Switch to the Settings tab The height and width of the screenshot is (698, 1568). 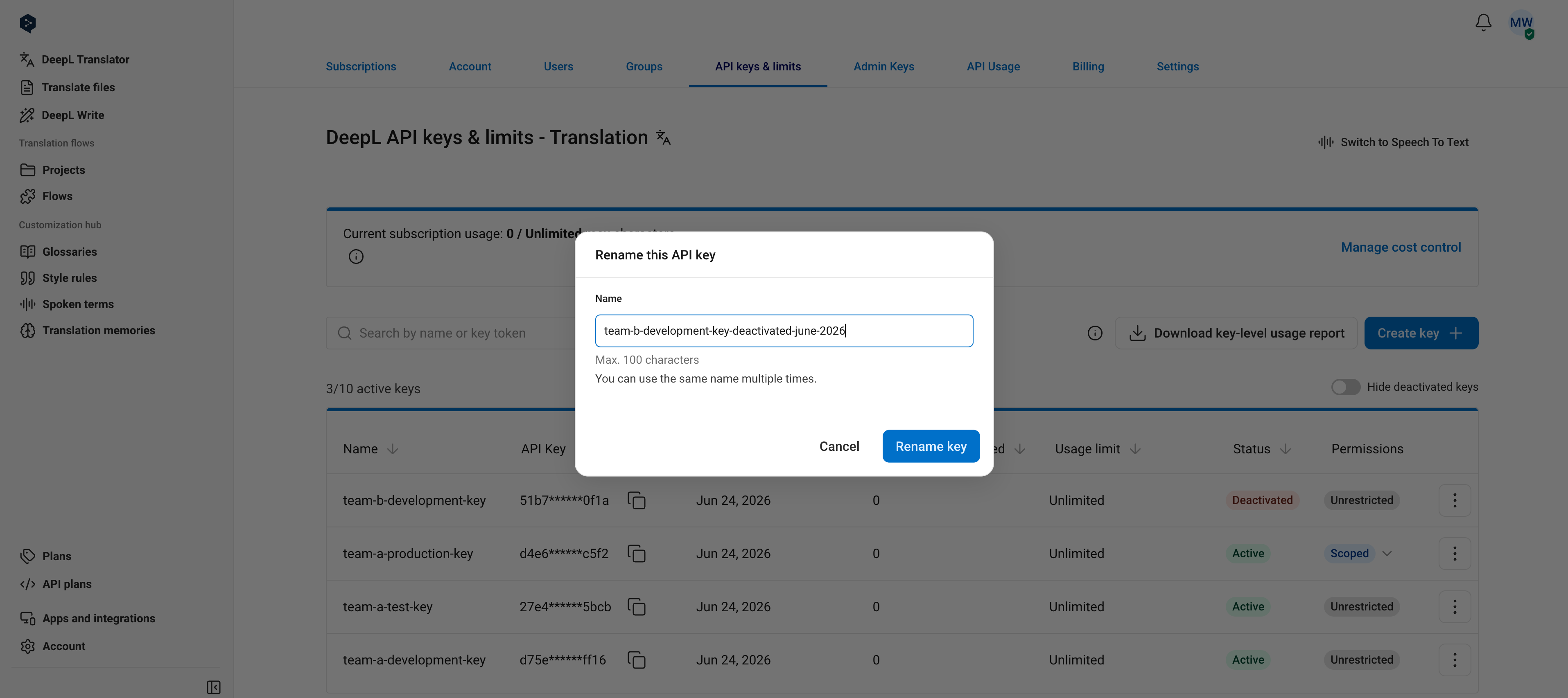(1178, 66)
